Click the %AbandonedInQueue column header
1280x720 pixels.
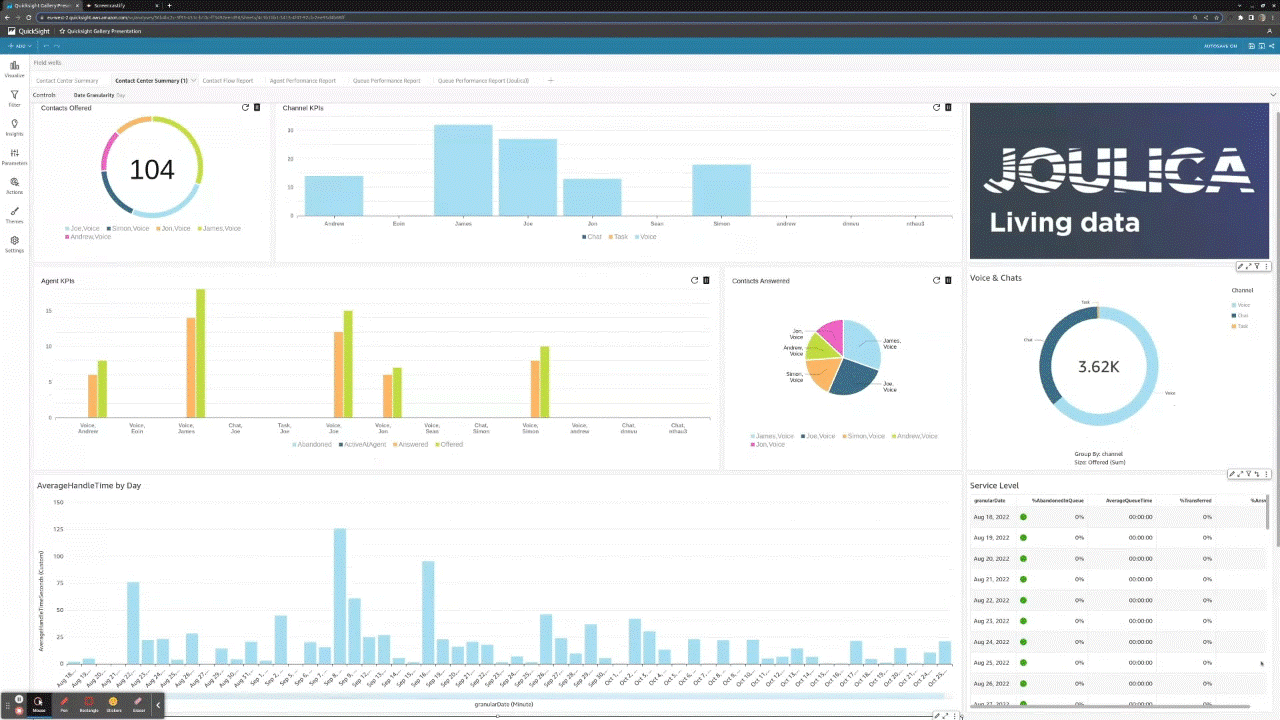click(1058, 500)
